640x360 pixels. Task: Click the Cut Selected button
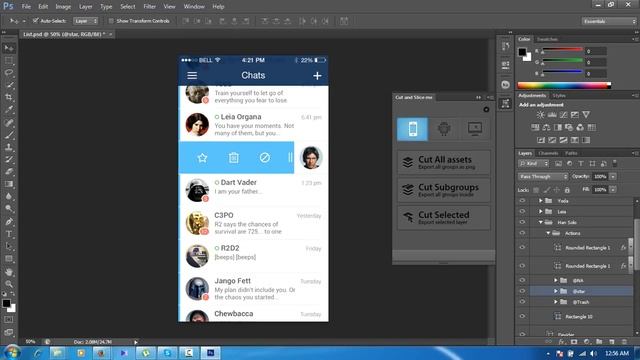tap(444, 217)
